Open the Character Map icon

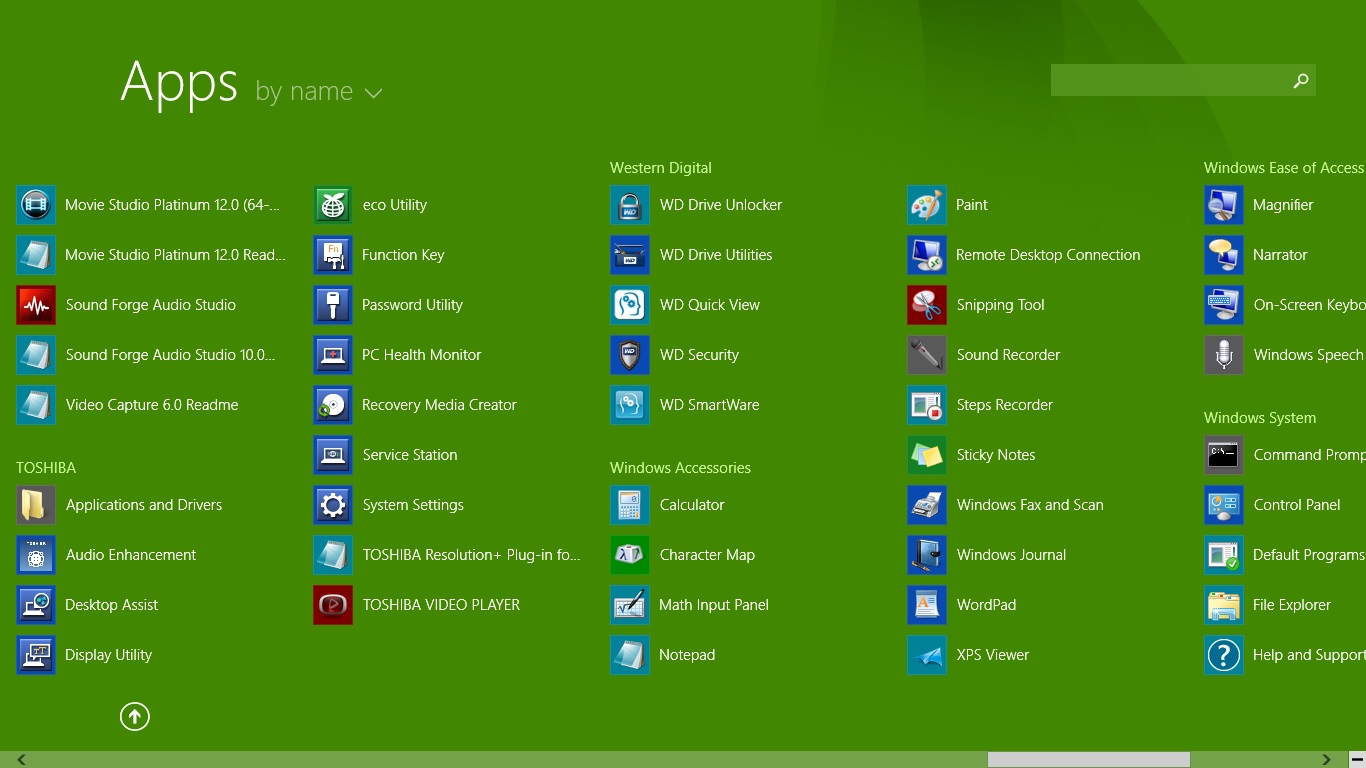pos(630,555)
